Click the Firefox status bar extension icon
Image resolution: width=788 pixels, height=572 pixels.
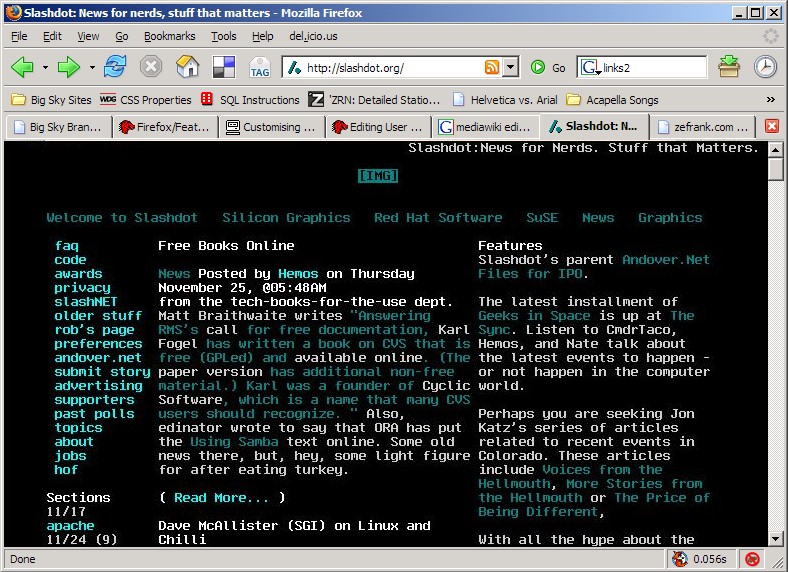[679, 559]
